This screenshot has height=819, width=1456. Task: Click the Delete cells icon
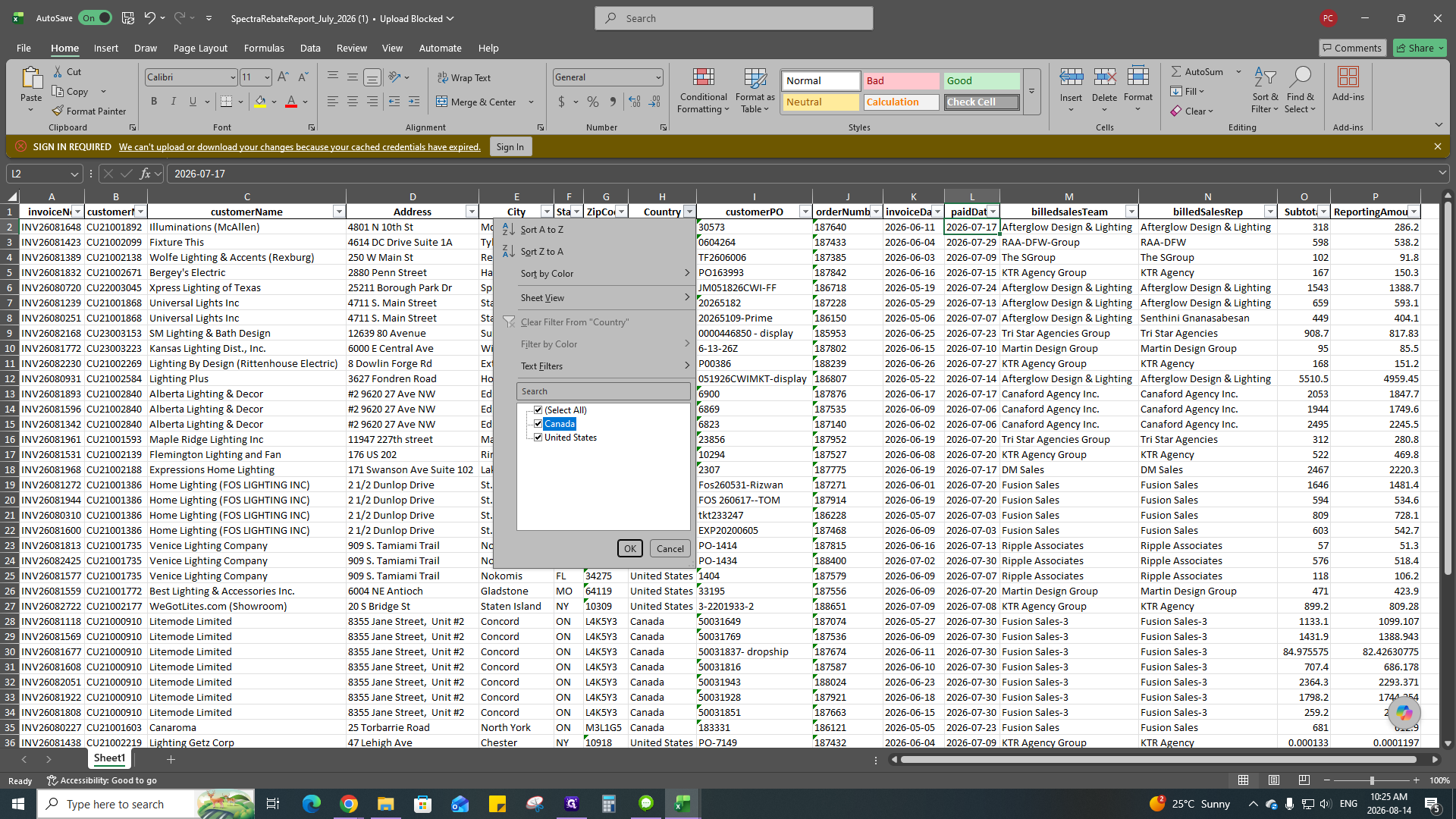tap(1105, 77)
